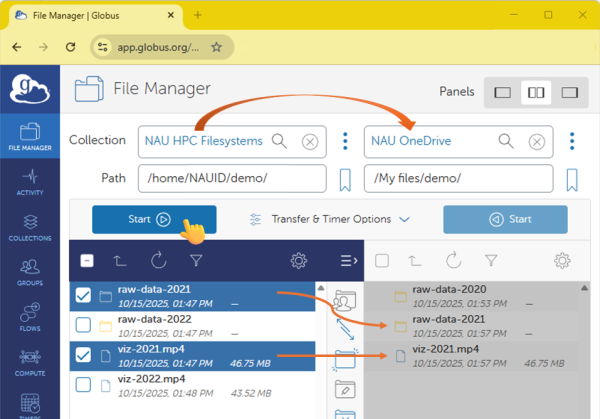600x419 pixels.
Task: Open Groups in the sidebar
Action: coord(29,271)
